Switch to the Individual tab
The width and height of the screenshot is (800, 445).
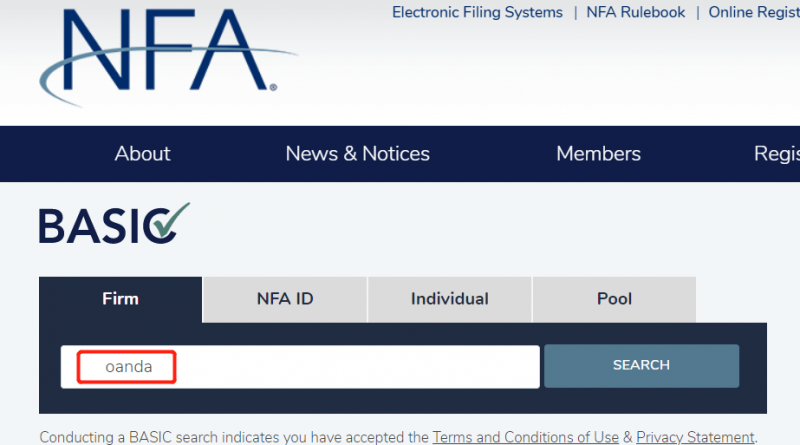449,299
